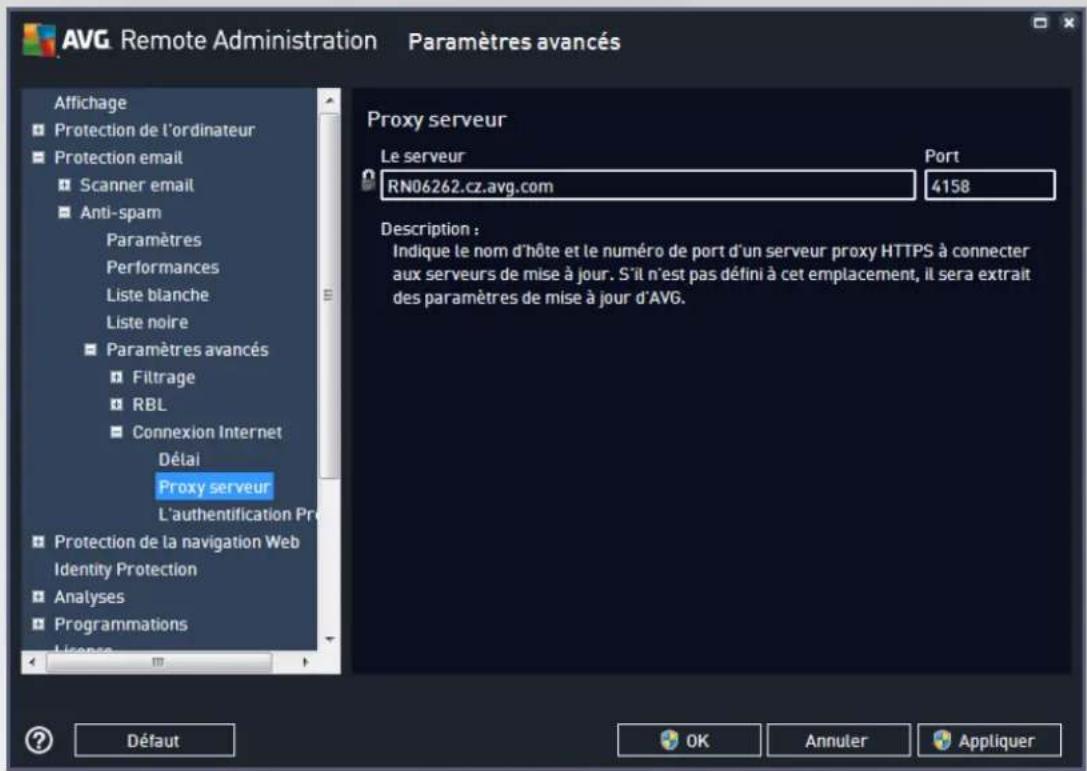Select Filtrage item
This screenshot has width=1087, height=771.
coord(164,377)
